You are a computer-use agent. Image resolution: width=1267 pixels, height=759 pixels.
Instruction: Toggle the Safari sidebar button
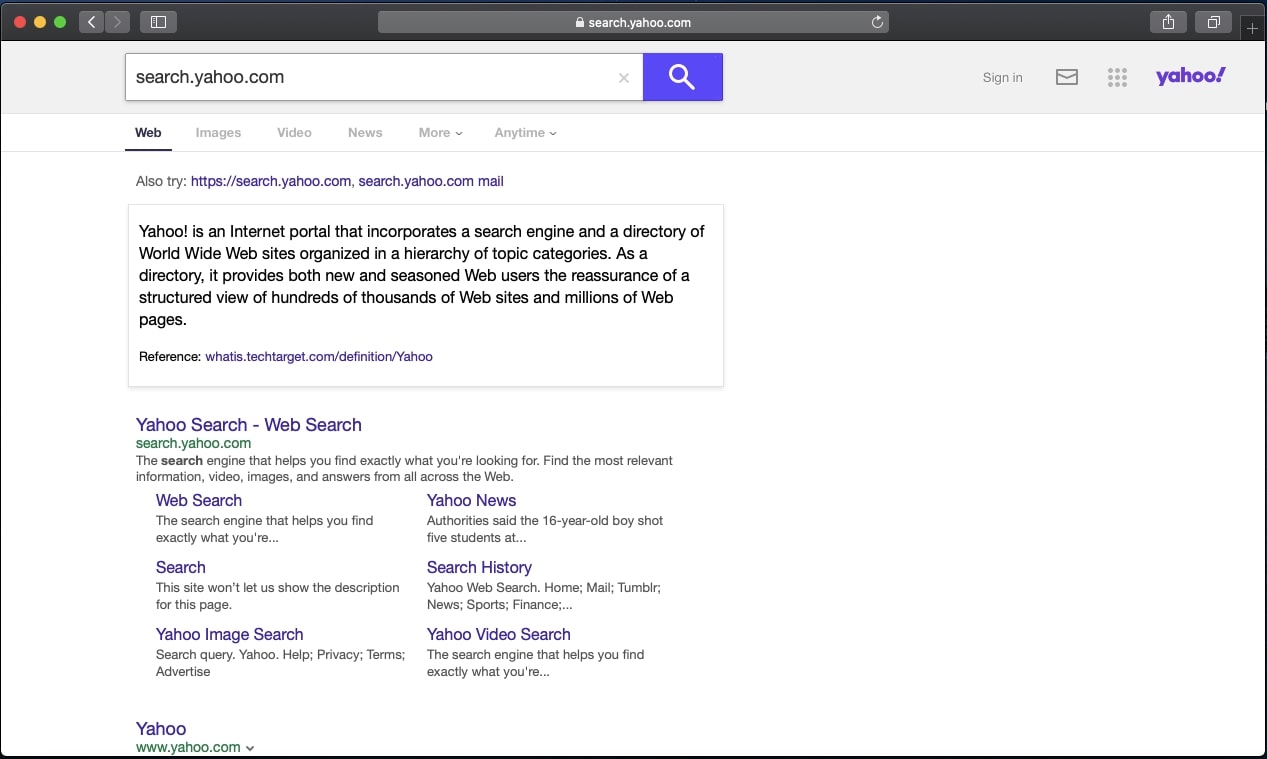pos(158,22)
